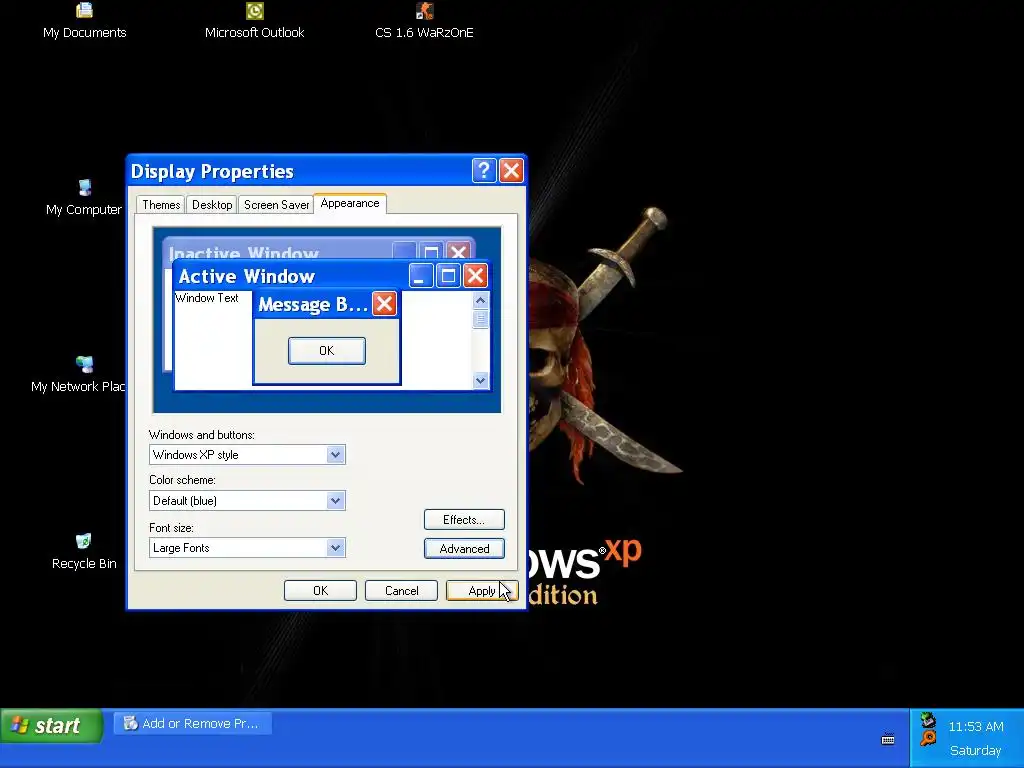1024x768 pixels.
Task: Click the preview Message Box close icon
Action: click(x=384, y=304)
